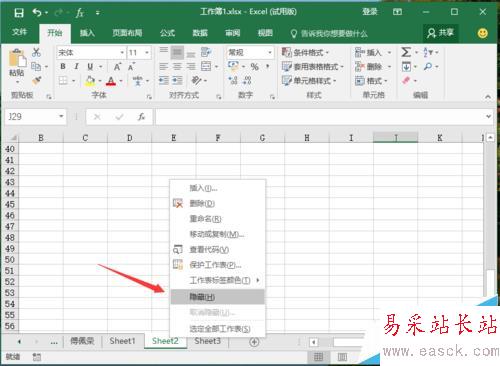
Task: Click Find and Select magnifier icon
Action: click(428, 67)
